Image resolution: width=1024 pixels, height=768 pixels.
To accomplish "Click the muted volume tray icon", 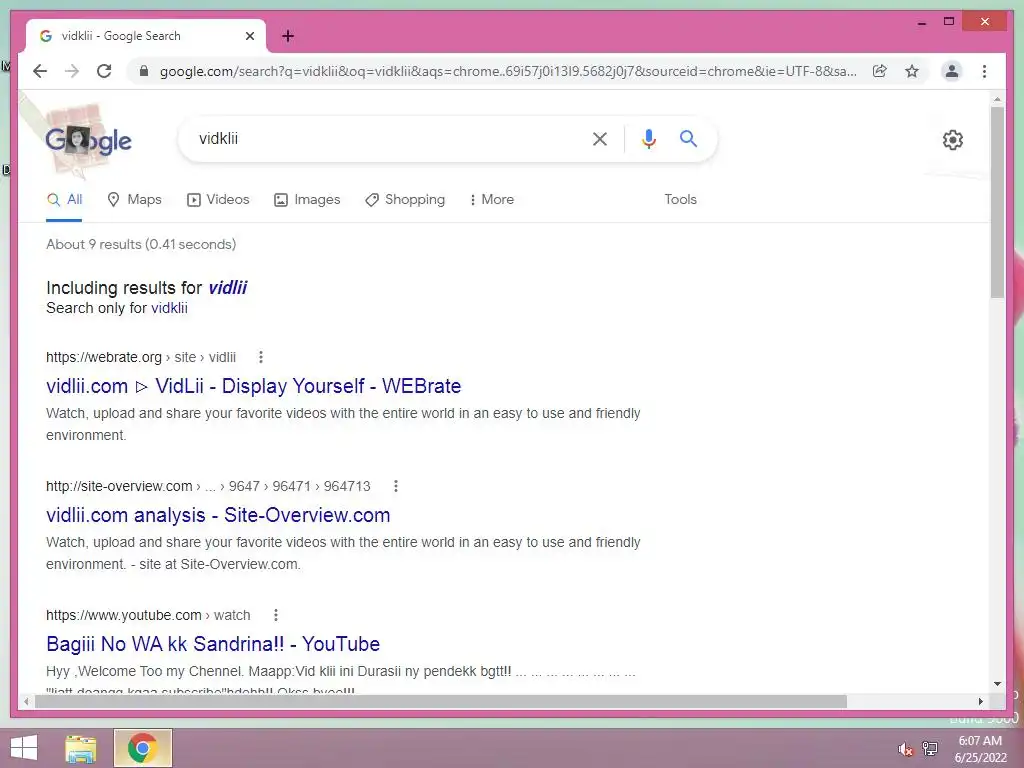I will [x=905, y=749].
